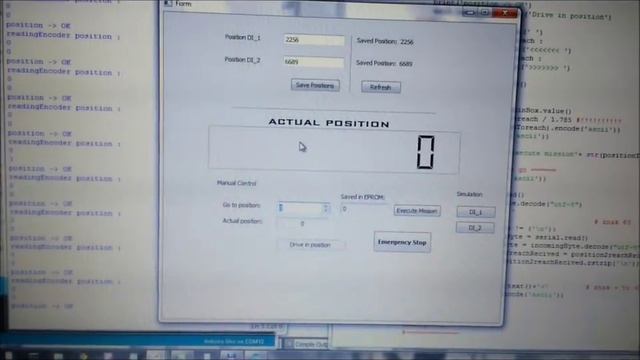
Task: Trigger the DI_1 simulation button
Action: 476,212
